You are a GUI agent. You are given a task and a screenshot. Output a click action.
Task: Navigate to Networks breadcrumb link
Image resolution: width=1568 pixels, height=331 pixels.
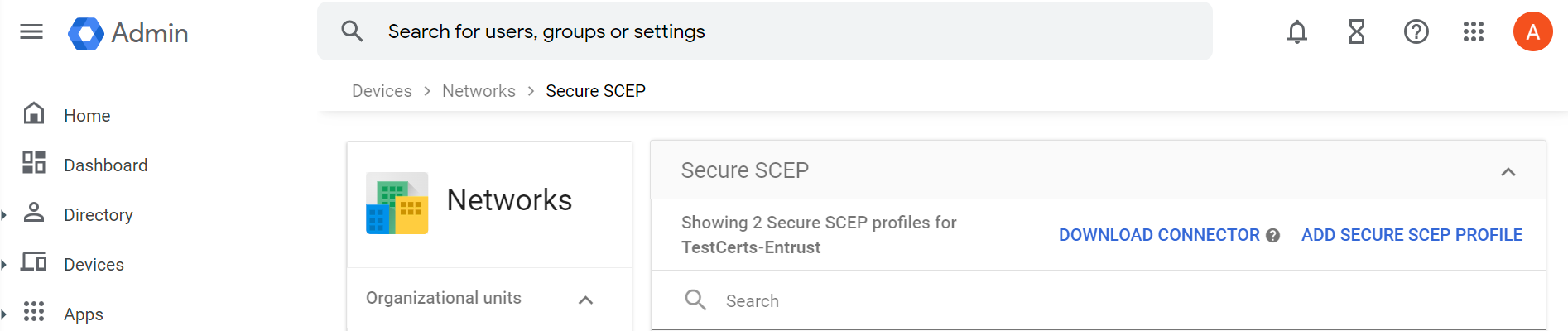[479, 91]
